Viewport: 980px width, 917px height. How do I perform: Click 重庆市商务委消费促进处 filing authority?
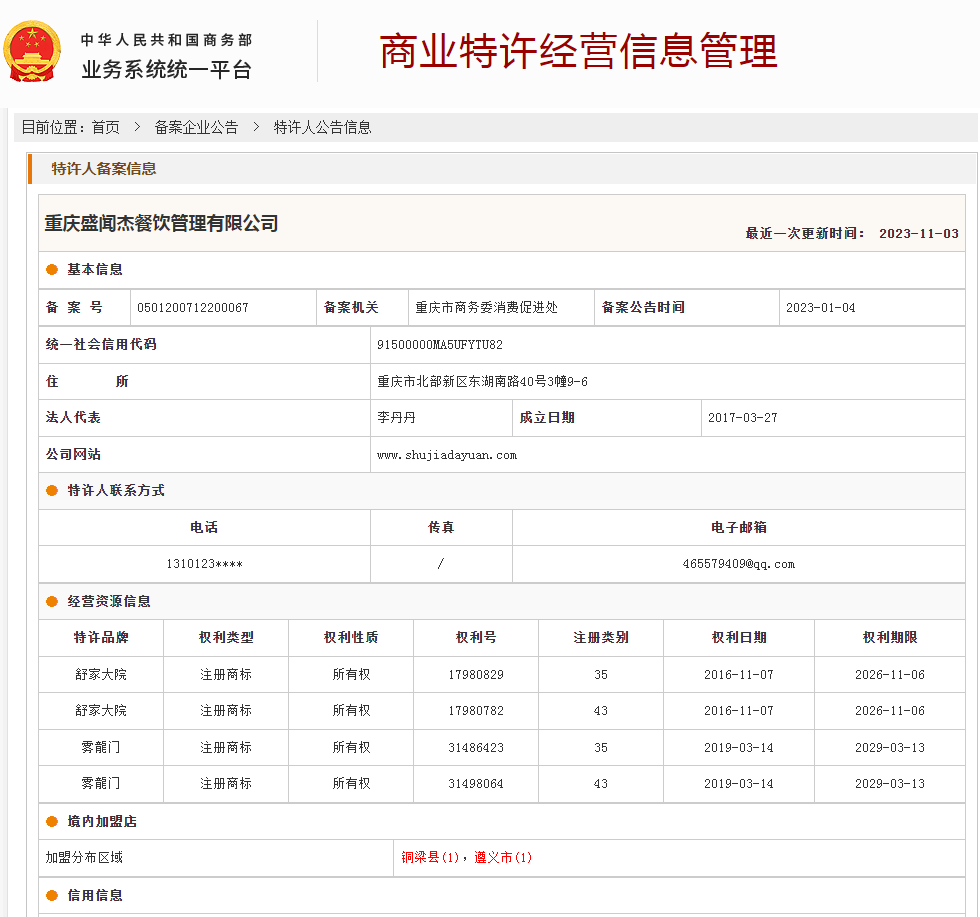(486, 308)
